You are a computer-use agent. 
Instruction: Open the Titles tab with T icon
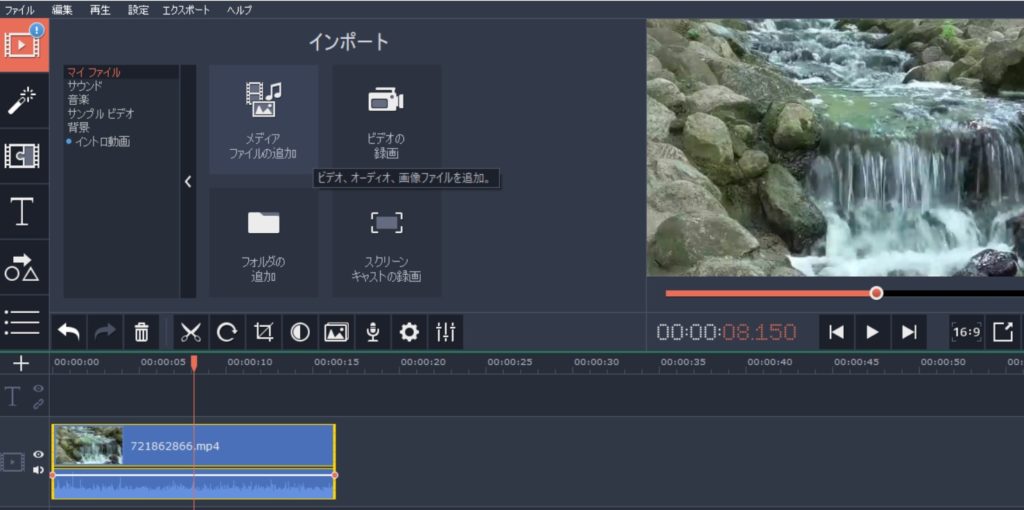click(x=23, y=212)
